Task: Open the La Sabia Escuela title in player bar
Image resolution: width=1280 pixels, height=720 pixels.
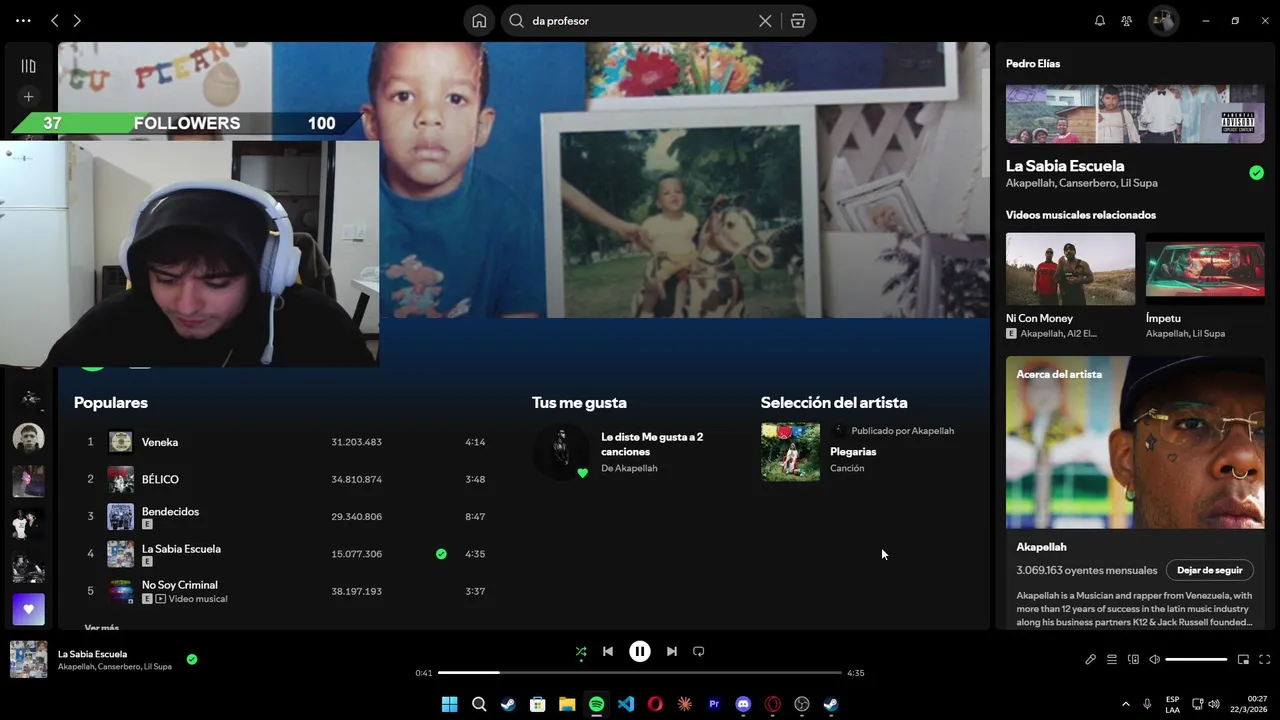Action: click(x=92, y=654)
